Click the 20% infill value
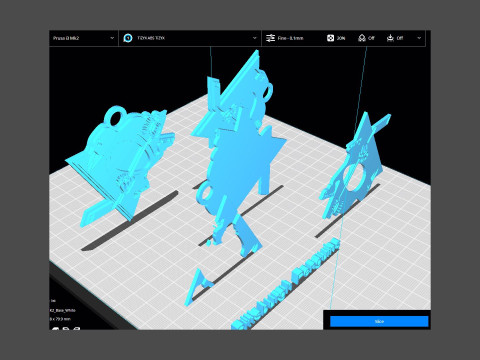Viewport: 480px width, 360px height. click(341, 38)
